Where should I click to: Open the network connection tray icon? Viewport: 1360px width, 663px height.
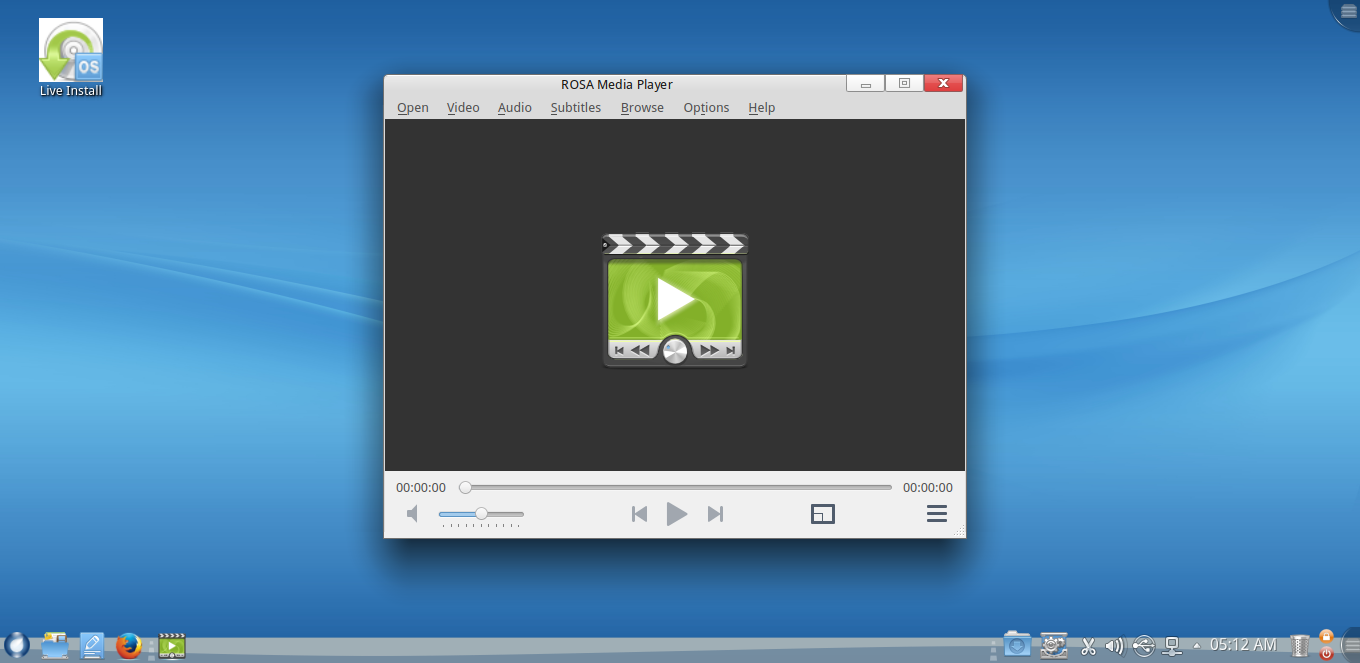tap(1173, 646)
